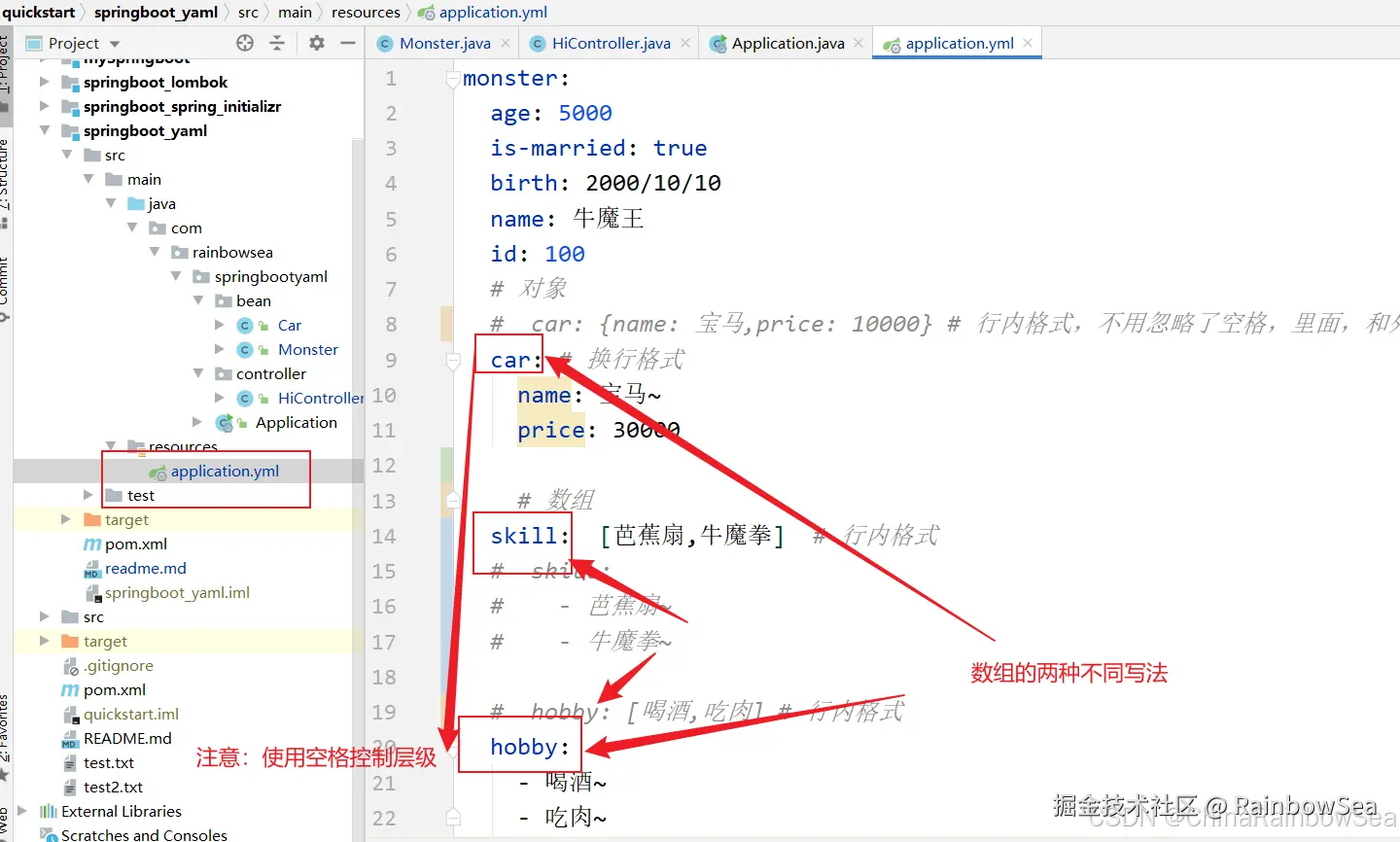Select springboot_yaml.iml file

point(177,592)
